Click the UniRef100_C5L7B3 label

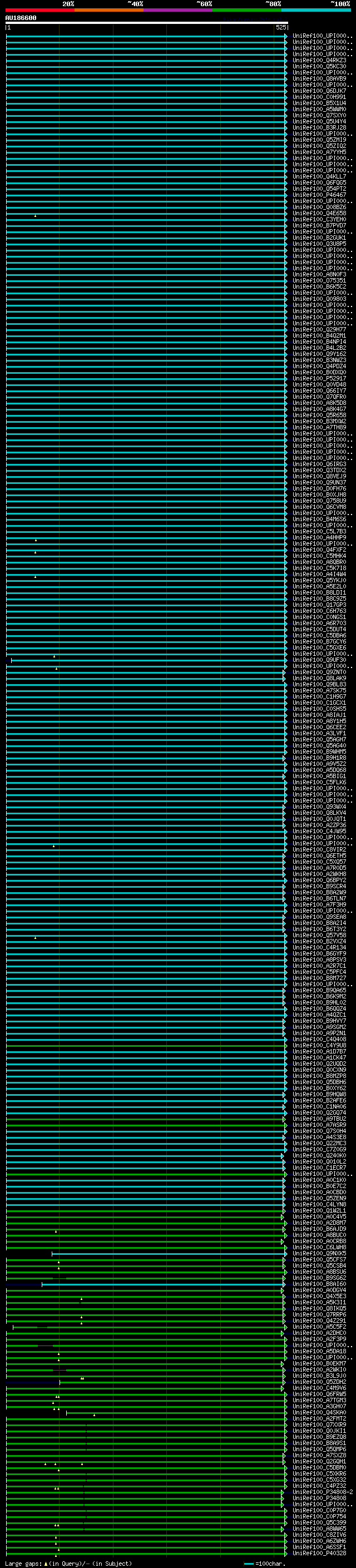point(319,531)
